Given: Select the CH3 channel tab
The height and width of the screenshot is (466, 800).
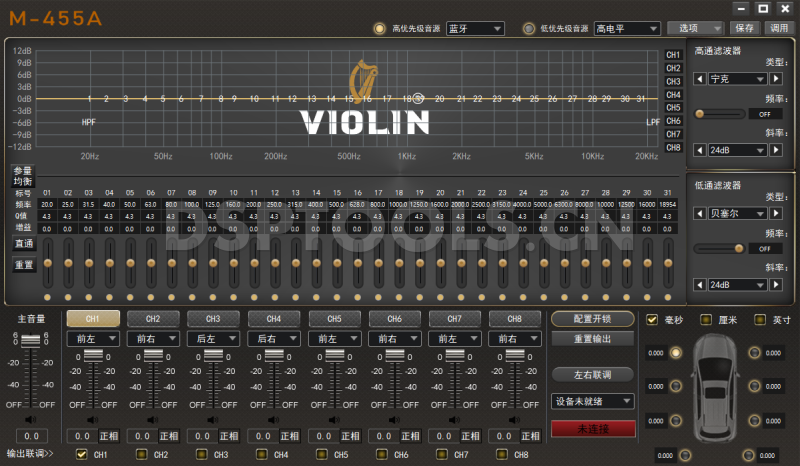Looking at the screenshot, I should pyautogui.click(x=213, y=319).
